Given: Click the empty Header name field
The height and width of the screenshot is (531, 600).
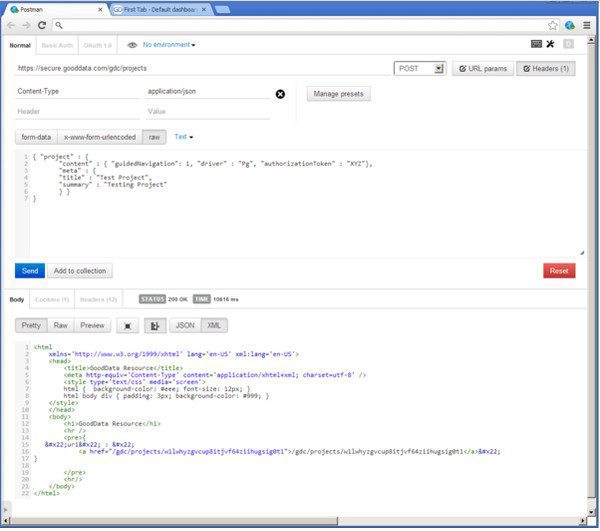Looking at the screenshot, I should (x=78, y=112).
